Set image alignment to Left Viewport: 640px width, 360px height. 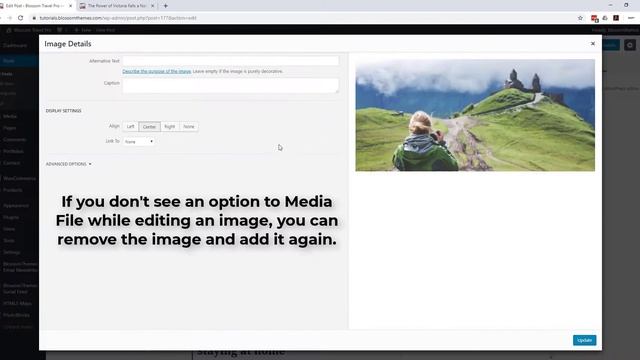pos(131,127)
